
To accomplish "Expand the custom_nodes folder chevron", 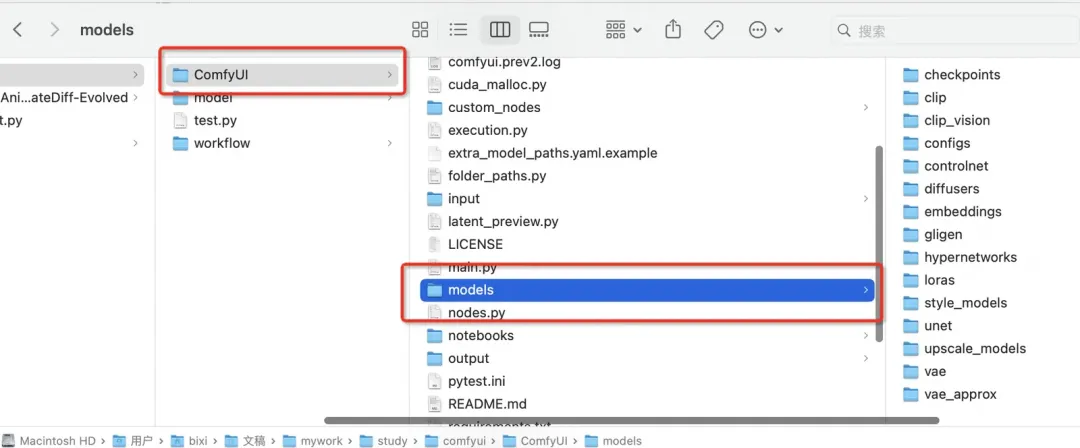I will click(865, 107).
